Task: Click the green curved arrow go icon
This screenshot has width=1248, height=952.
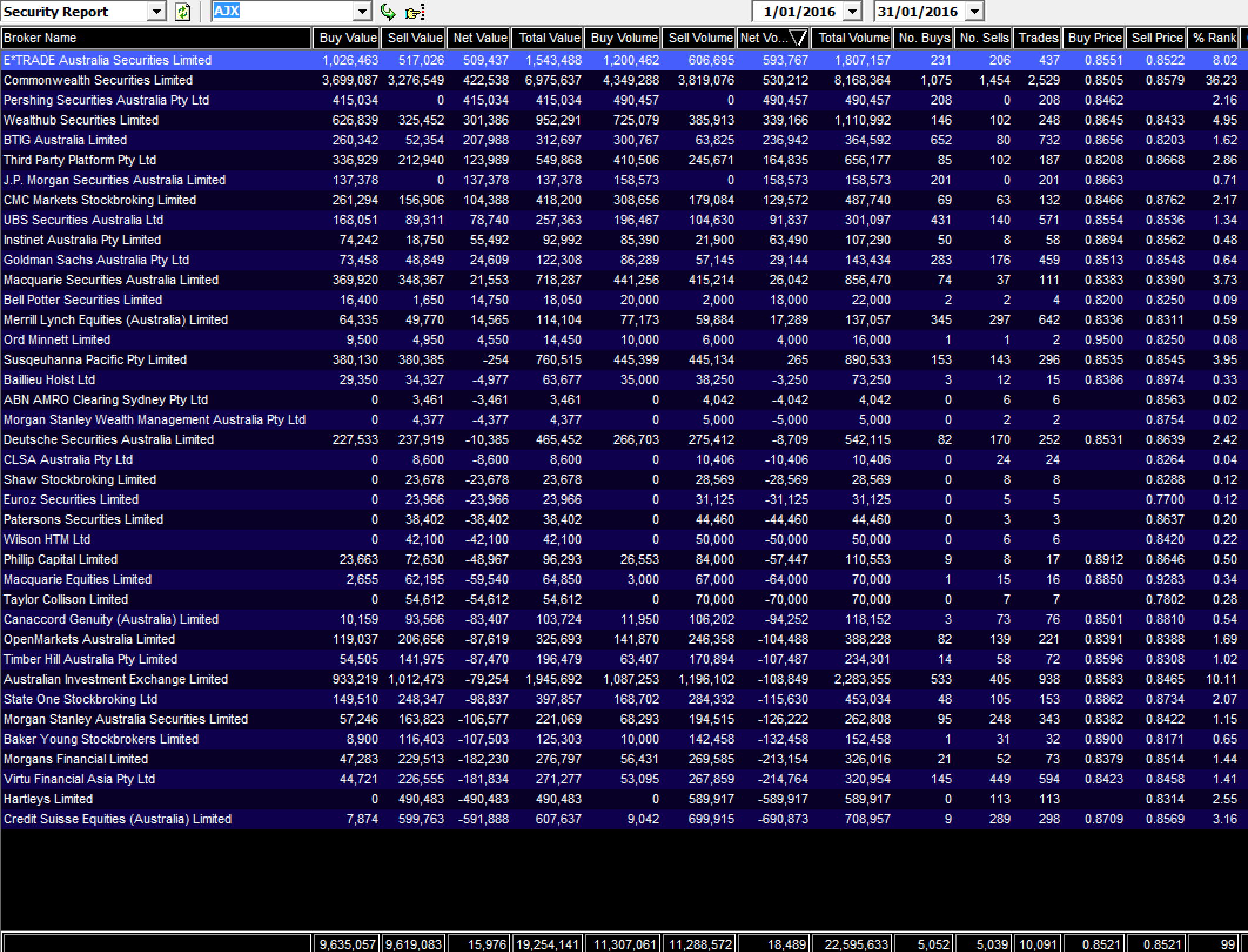Action: click(388, 12)
